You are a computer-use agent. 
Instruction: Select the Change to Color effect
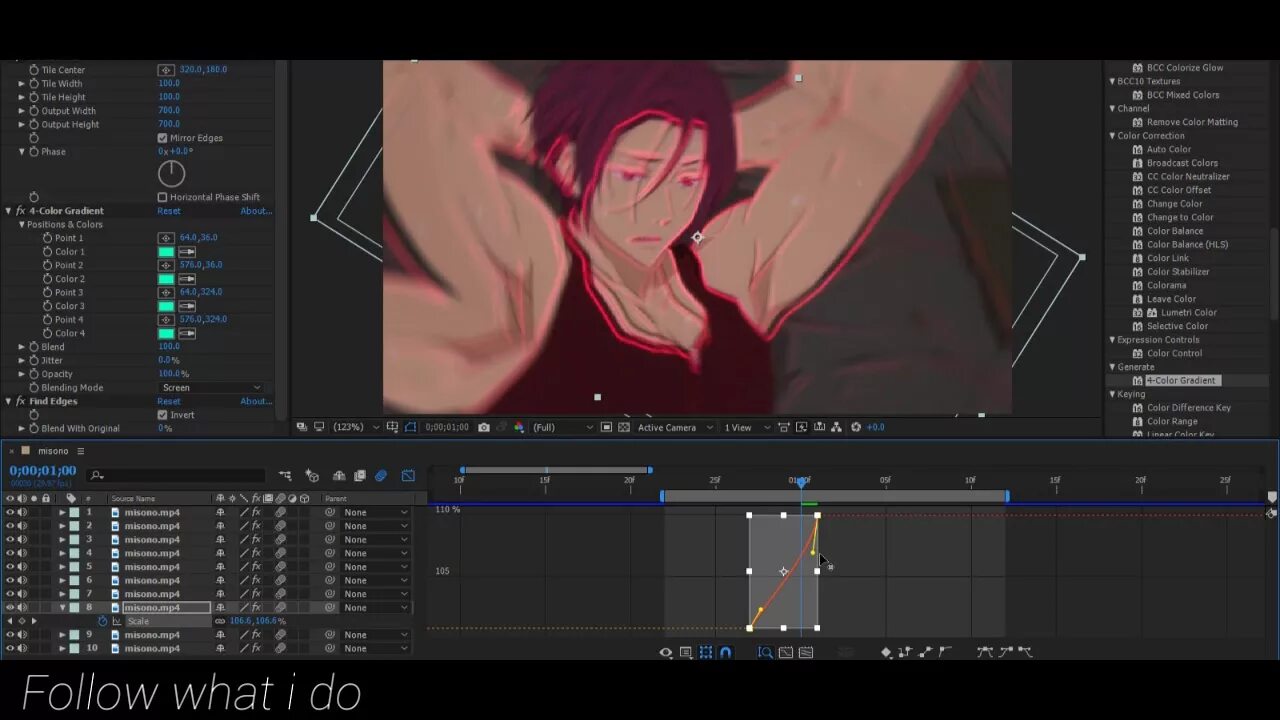pyautogui.click(x=1180, y=217)
